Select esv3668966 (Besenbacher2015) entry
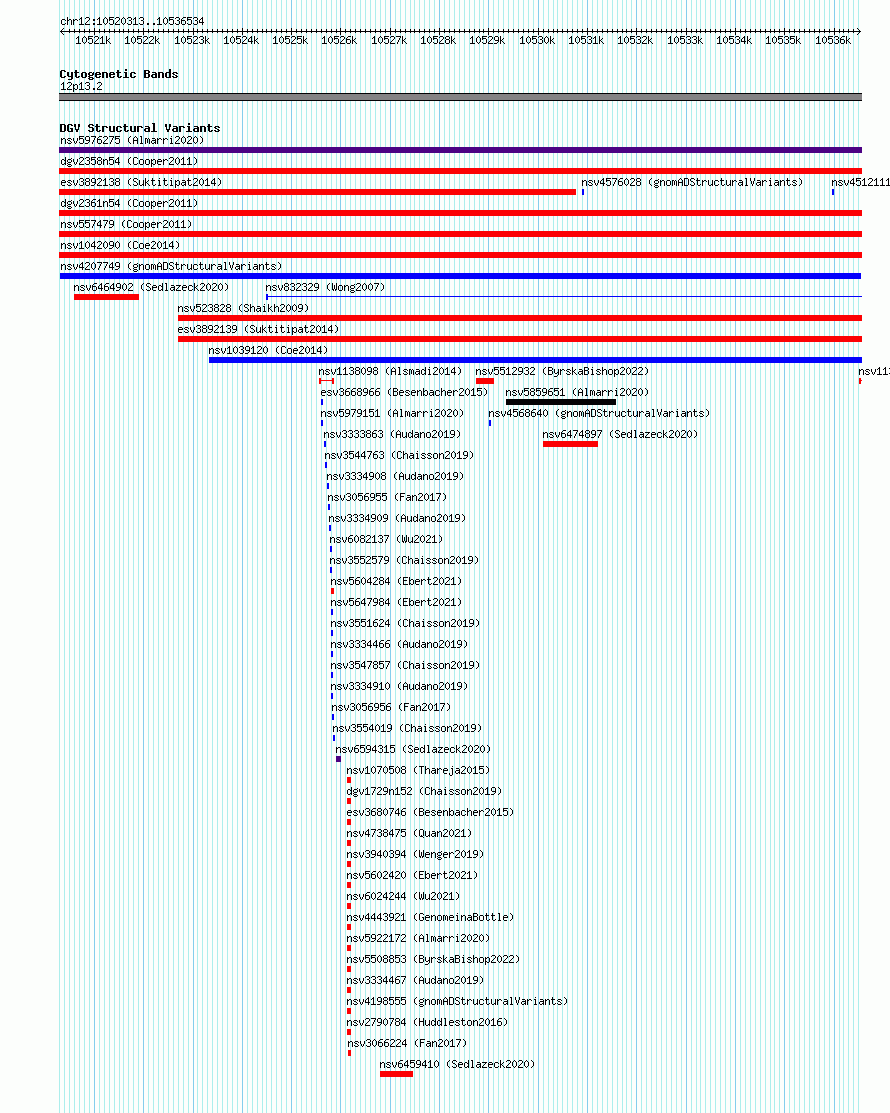The height and width of the screenshot is (1113, 890). click(404, 393)
